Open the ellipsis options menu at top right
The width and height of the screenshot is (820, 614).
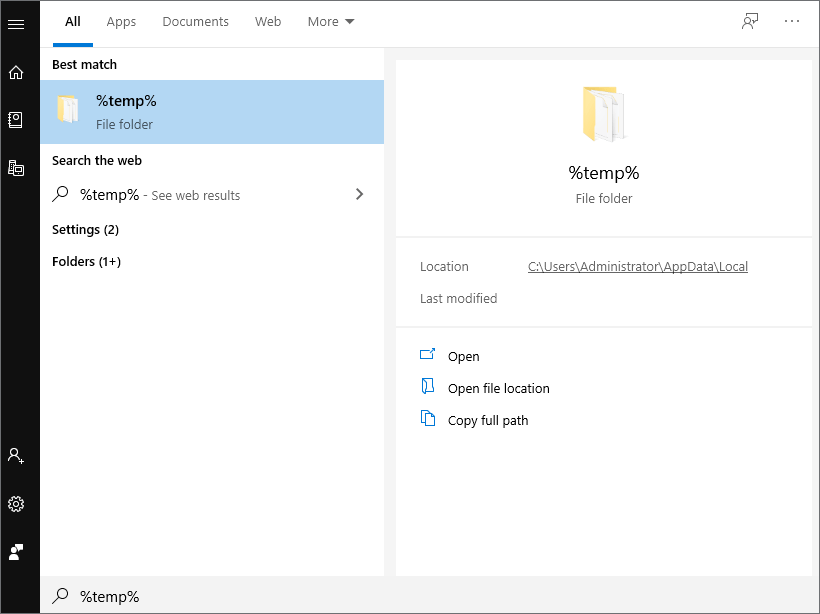tap(792, 21)
